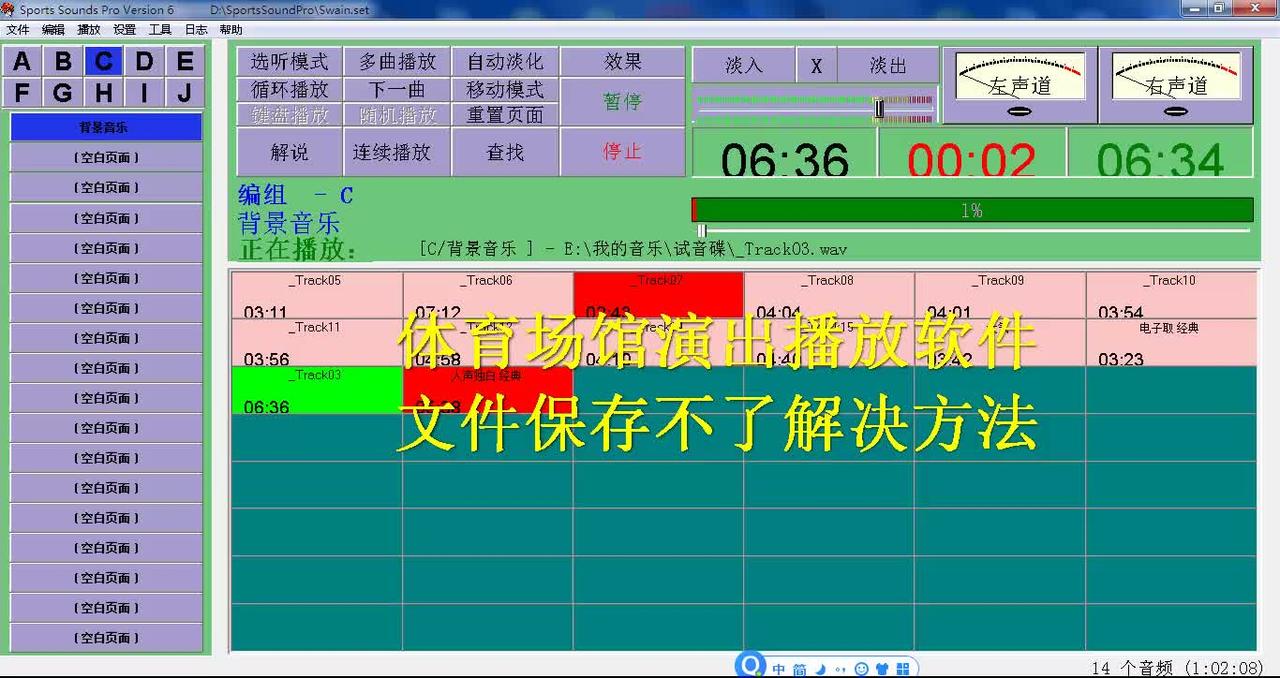This screenshot has width=1280, height=678.
Task: Open the 设置 menu
Action: (x=124, y=29)
